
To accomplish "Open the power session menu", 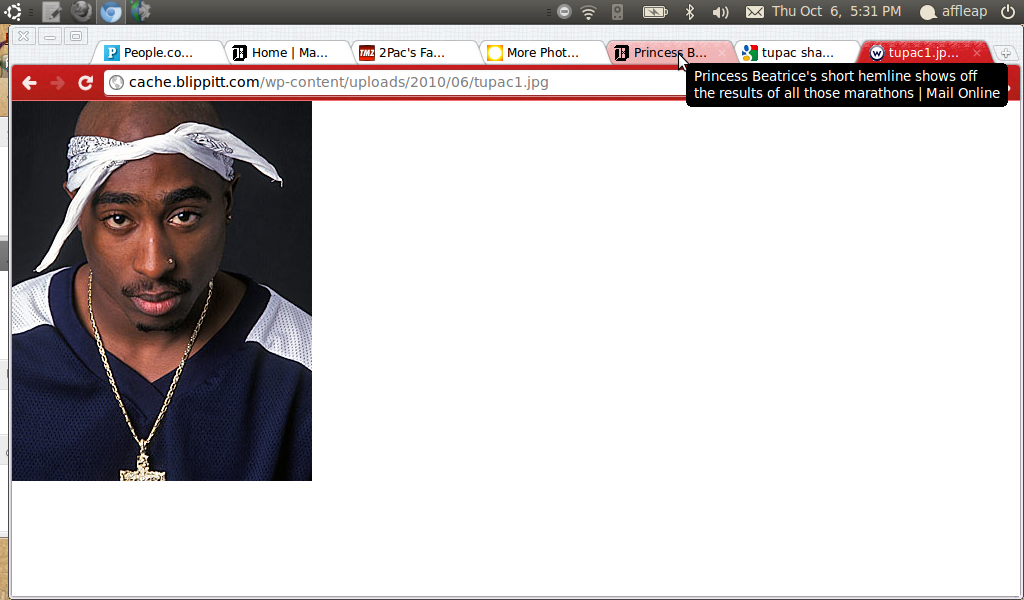I will (1008, 12).
